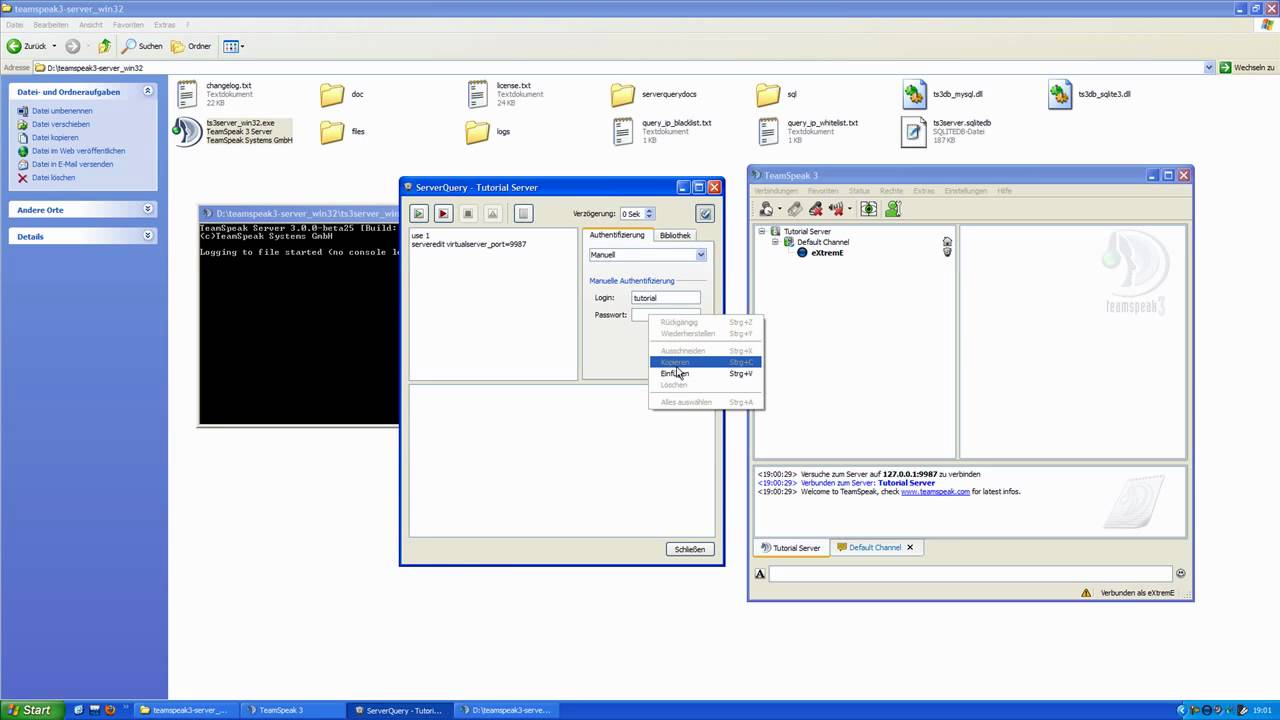
Task: Click the warning icon in TeamSpeak status bar
Action: point(1086,593)
